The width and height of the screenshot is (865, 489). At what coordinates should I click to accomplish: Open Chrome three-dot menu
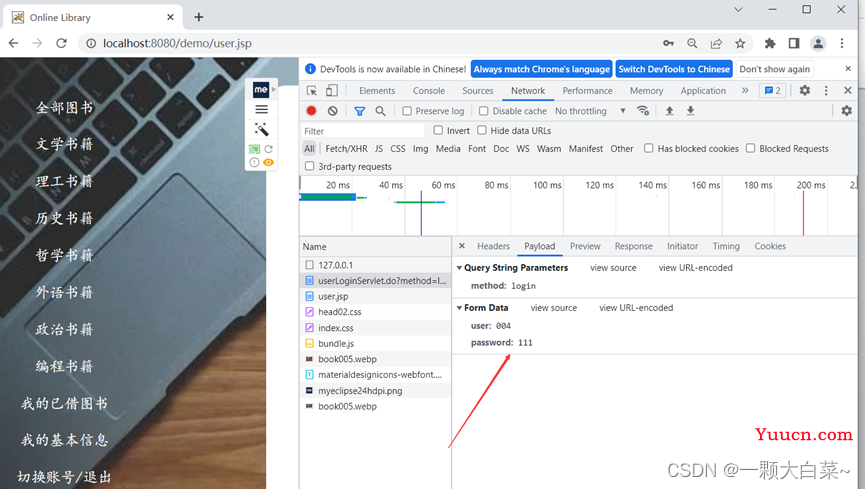842,43
